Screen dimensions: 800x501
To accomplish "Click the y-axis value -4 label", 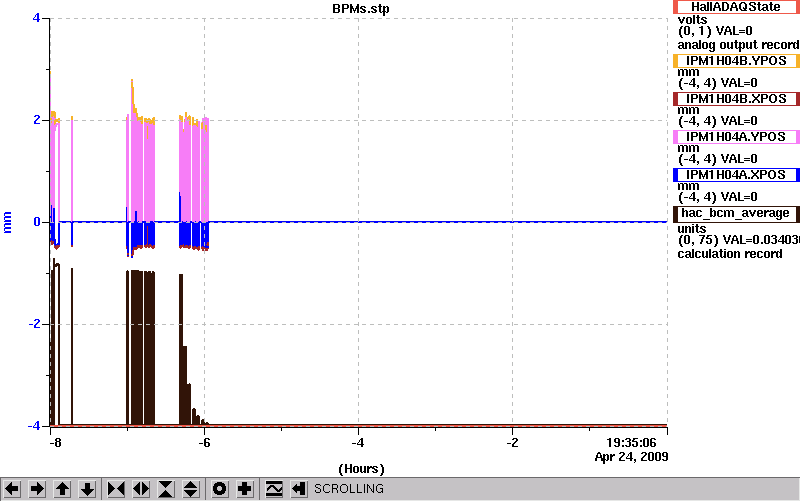I will pyautogui.click(x=34, y=425).
